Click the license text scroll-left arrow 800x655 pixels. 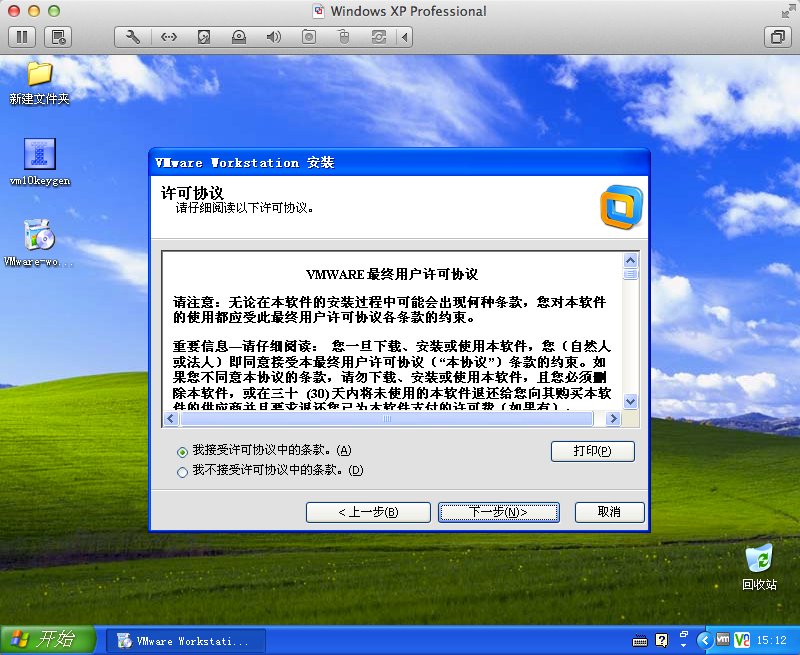171,419
